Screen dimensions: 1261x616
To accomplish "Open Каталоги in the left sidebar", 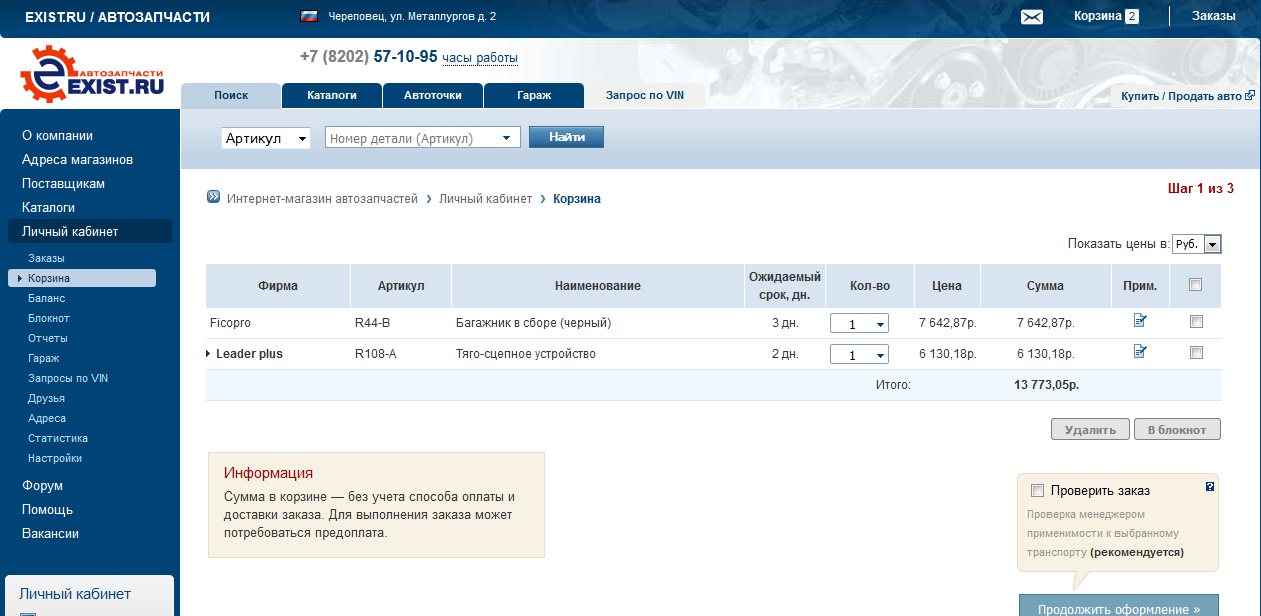I will click(48, 208).
